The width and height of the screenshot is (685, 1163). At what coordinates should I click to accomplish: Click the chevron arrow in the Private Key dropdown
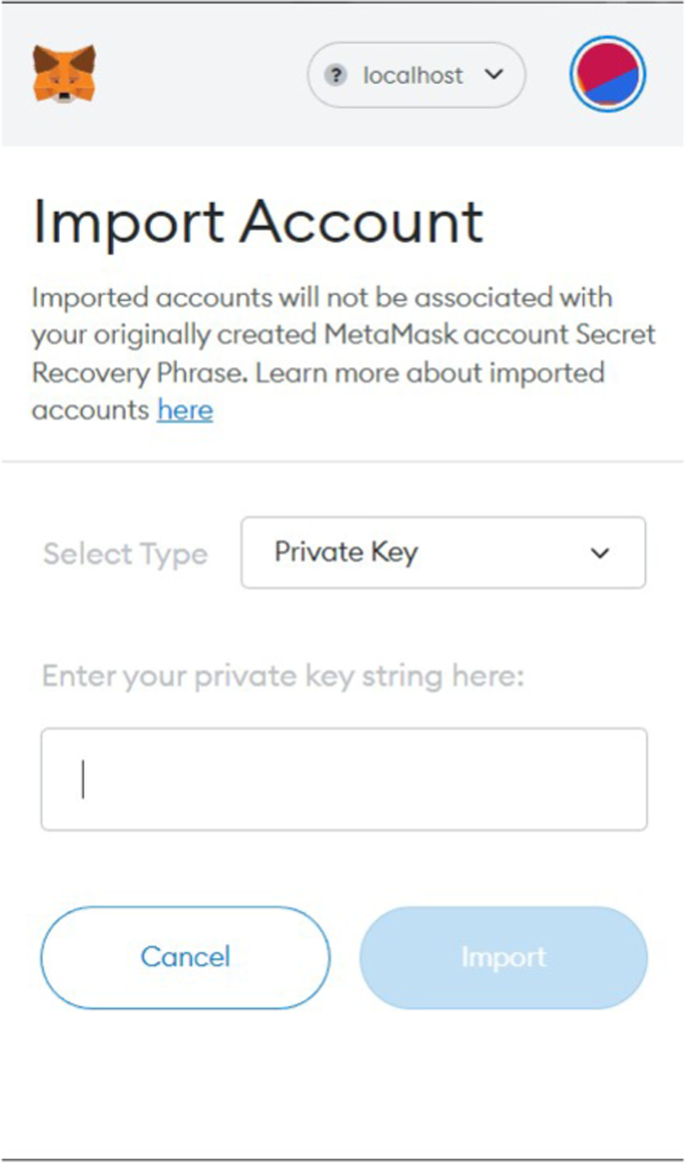pyautogui.click(x=599, y=553)
